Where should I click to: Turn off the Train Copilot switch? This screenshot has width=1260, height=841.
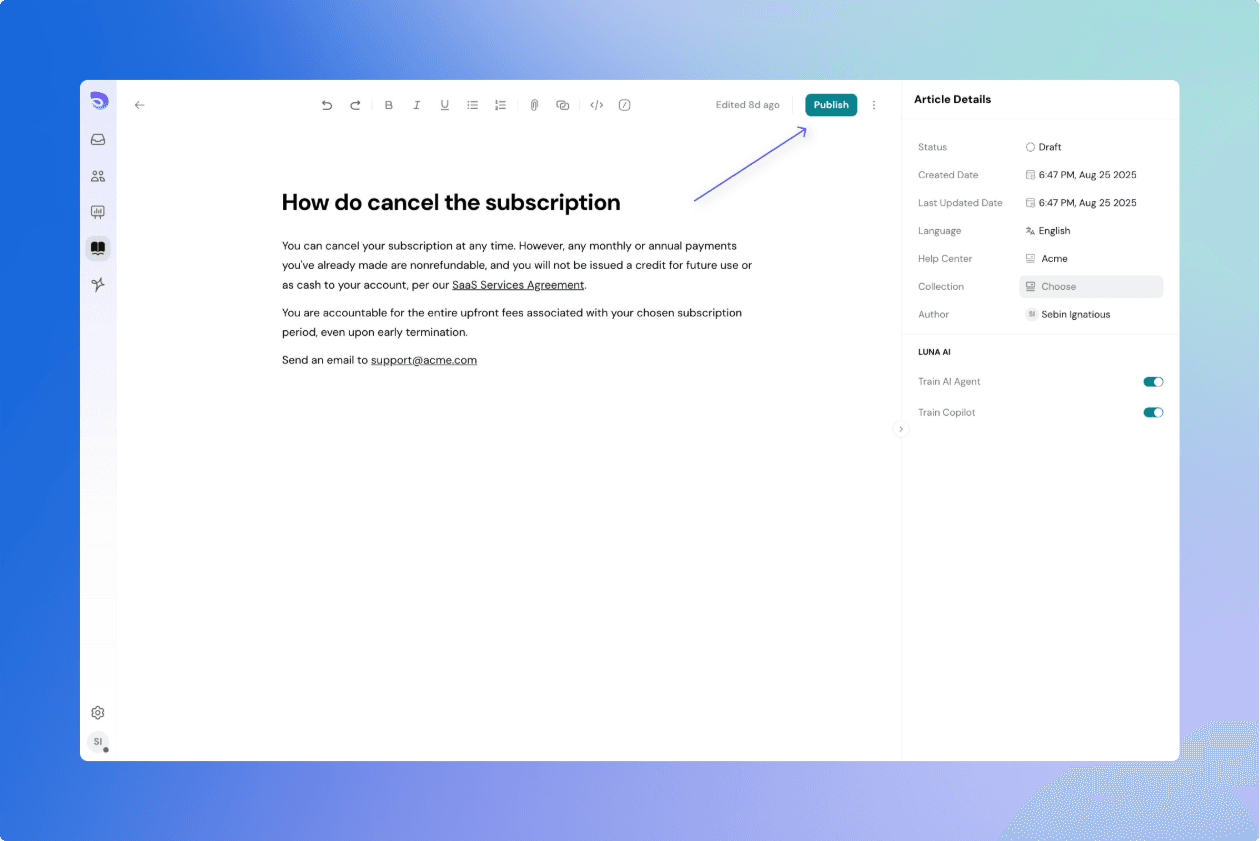pos(1152,412)
